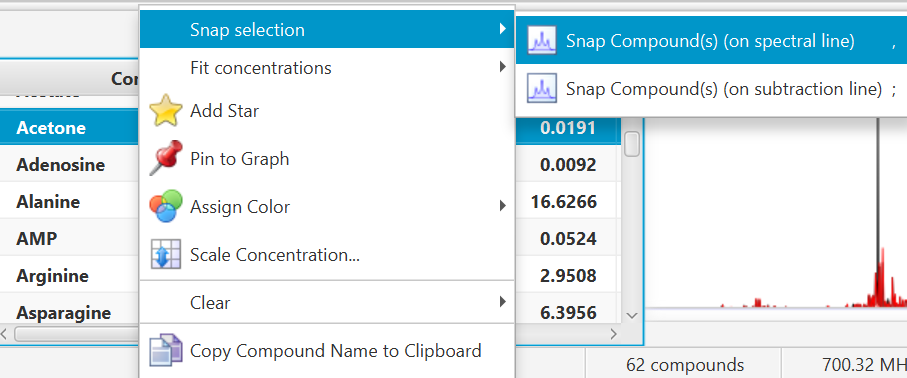Expand the Clear submenu arrow
Viewport: 907px width, 378px height.
coord(502,302)
